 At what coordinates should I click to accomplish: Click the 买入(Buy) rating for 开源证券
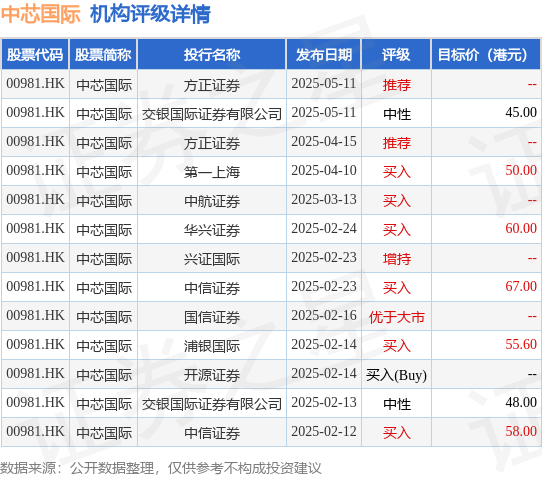tap(396, 375)
